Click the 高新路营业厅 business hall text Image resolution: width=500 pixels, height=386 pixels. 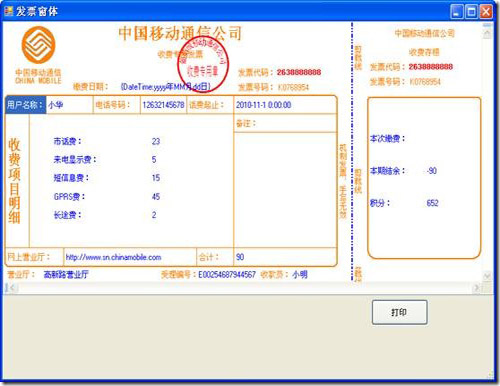(x=66, y=274)
